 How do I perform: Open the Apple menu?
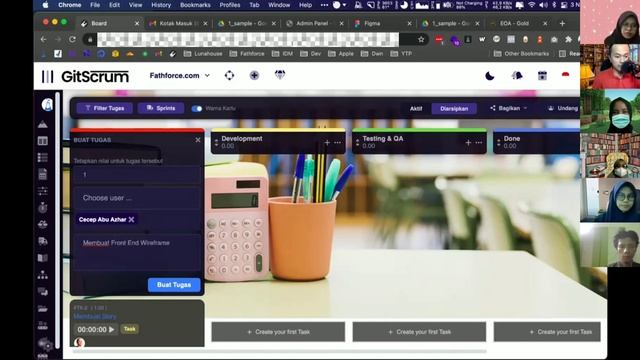coord(45,5)
